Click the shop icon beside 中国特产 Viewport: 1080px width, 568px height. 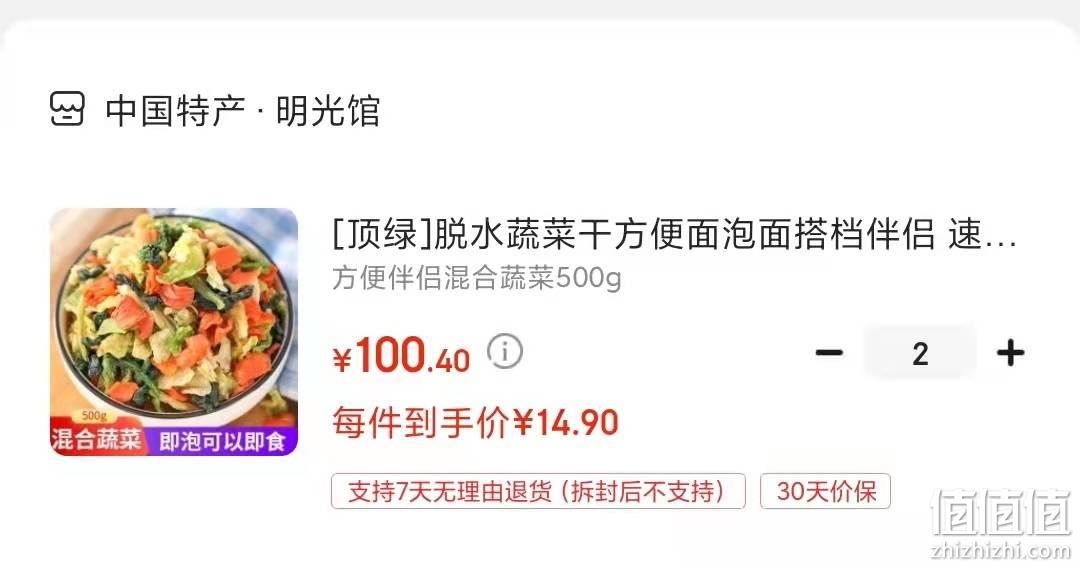(67, 109)
